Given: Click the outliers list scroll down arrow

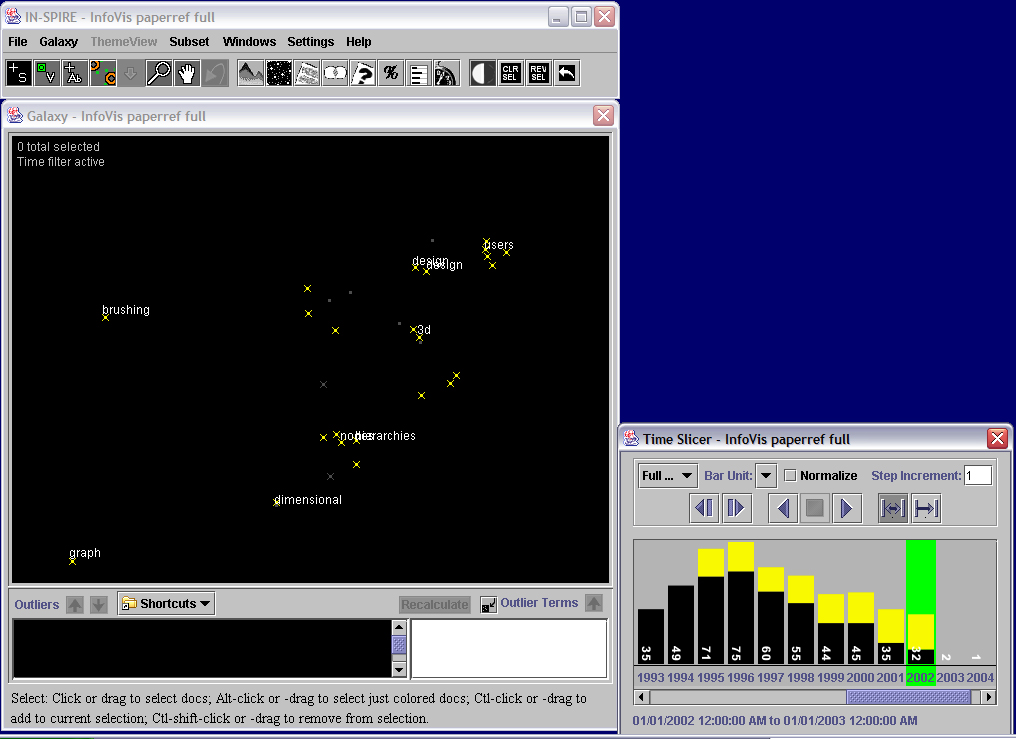Looking at the screenshot, I should click(x=399, y=670).
